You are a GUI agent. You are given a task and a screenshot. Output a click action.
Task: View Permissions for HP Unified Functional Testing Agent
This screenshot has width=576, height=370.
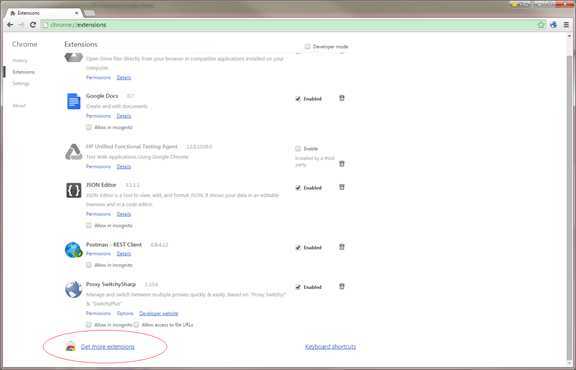[x=98, y=166]
